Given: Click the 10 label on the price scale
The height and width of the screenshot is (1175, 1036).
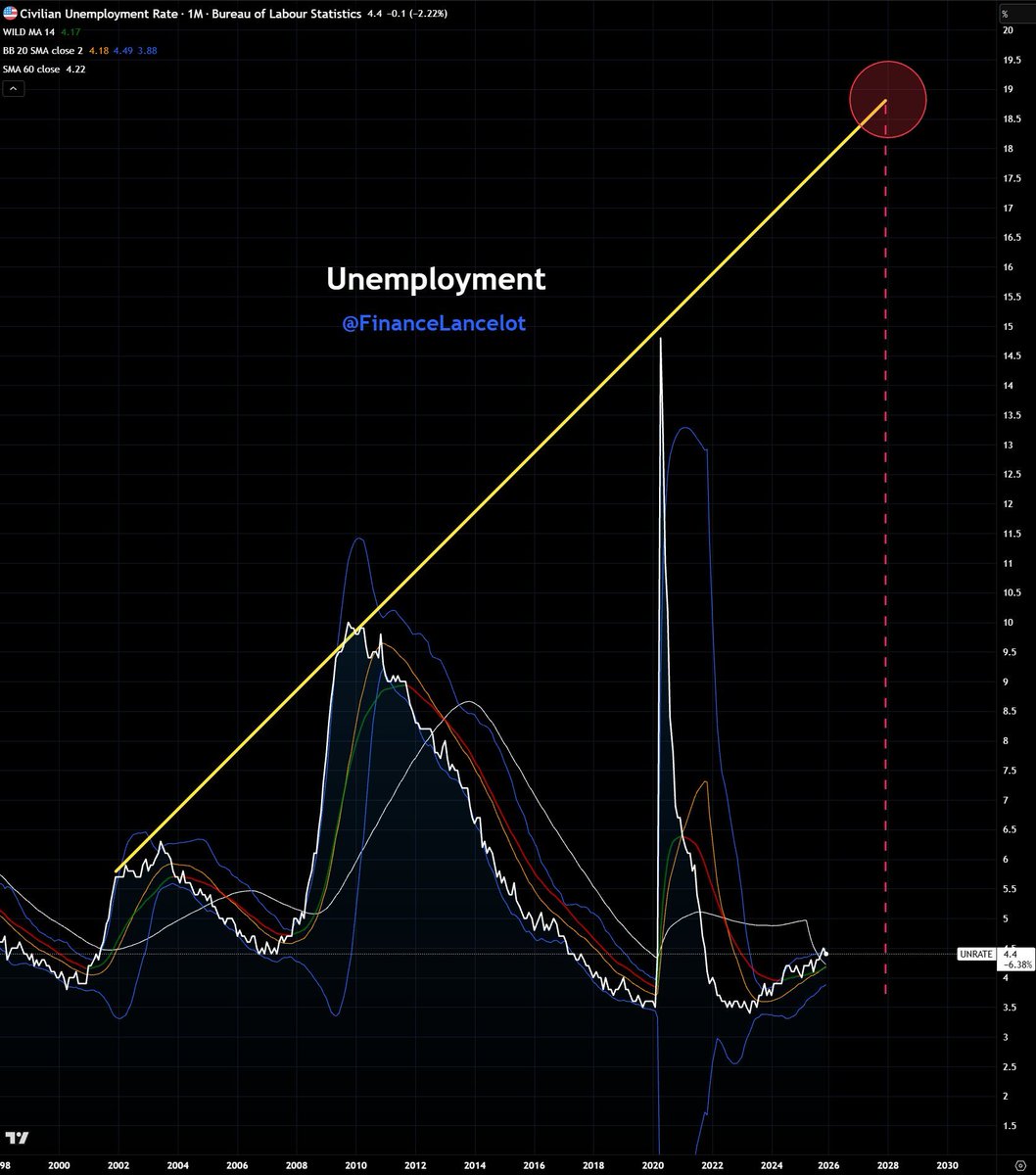Looking at the screenshot, I should (x=1008, y=623).
